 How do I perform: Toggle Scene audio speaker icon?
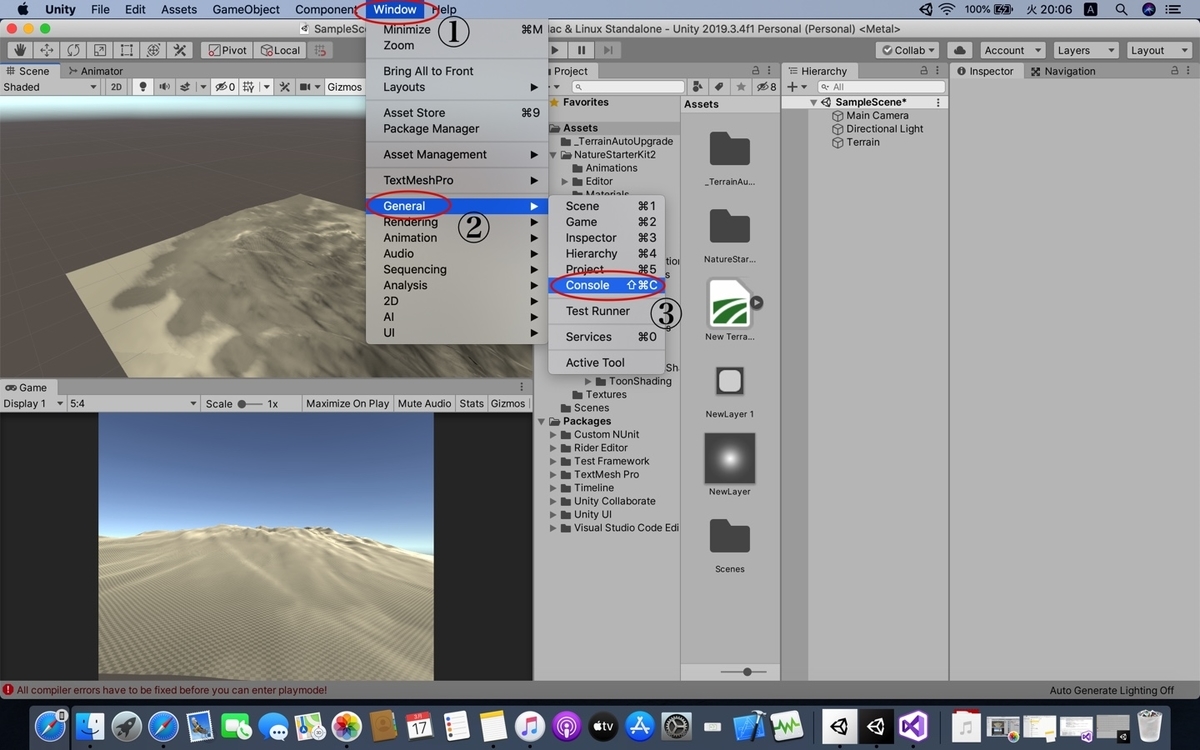[x=163, y=87]
